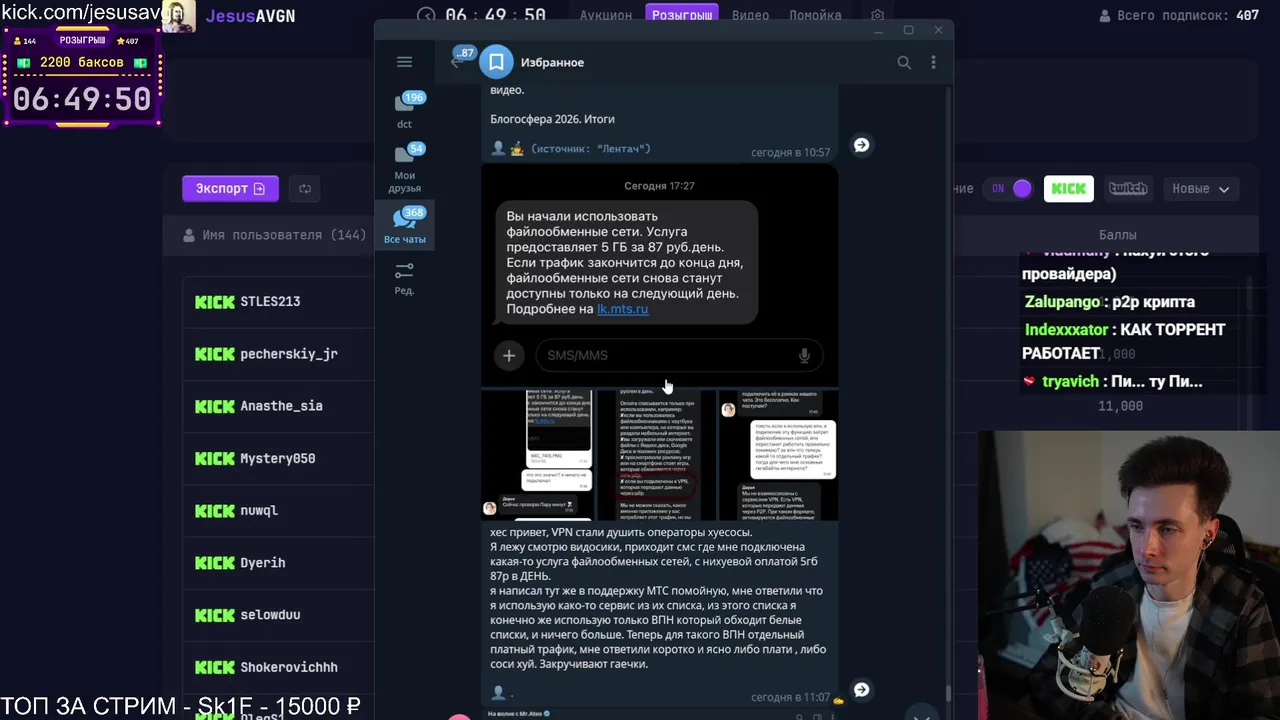1280x720 pixels.
Task: Open Telegram hamburger menu
Action: coord(404,62)
